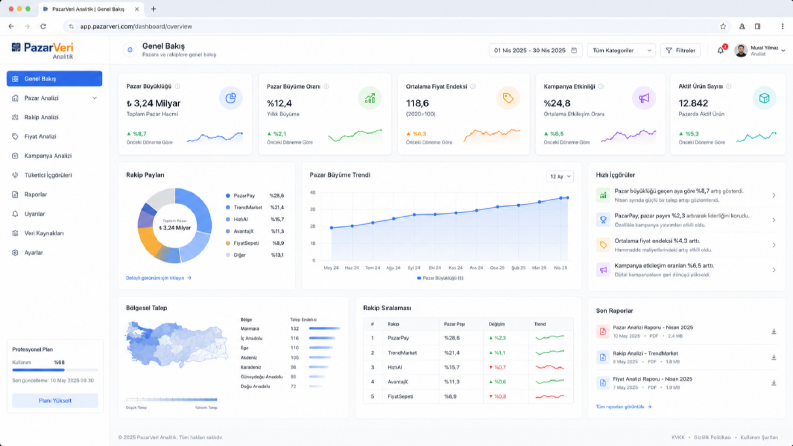Open Ayarlar in the sidebar
Image resolution: width=793 pixels, height=446 pixels.
(54, 252)
